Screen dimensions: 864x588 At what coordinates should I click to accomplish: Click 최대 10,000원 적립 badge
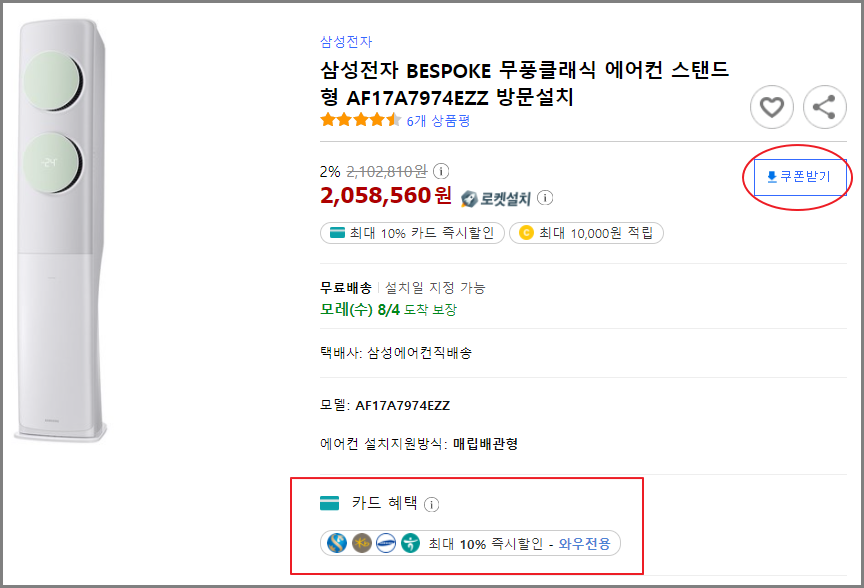[586, 233]
